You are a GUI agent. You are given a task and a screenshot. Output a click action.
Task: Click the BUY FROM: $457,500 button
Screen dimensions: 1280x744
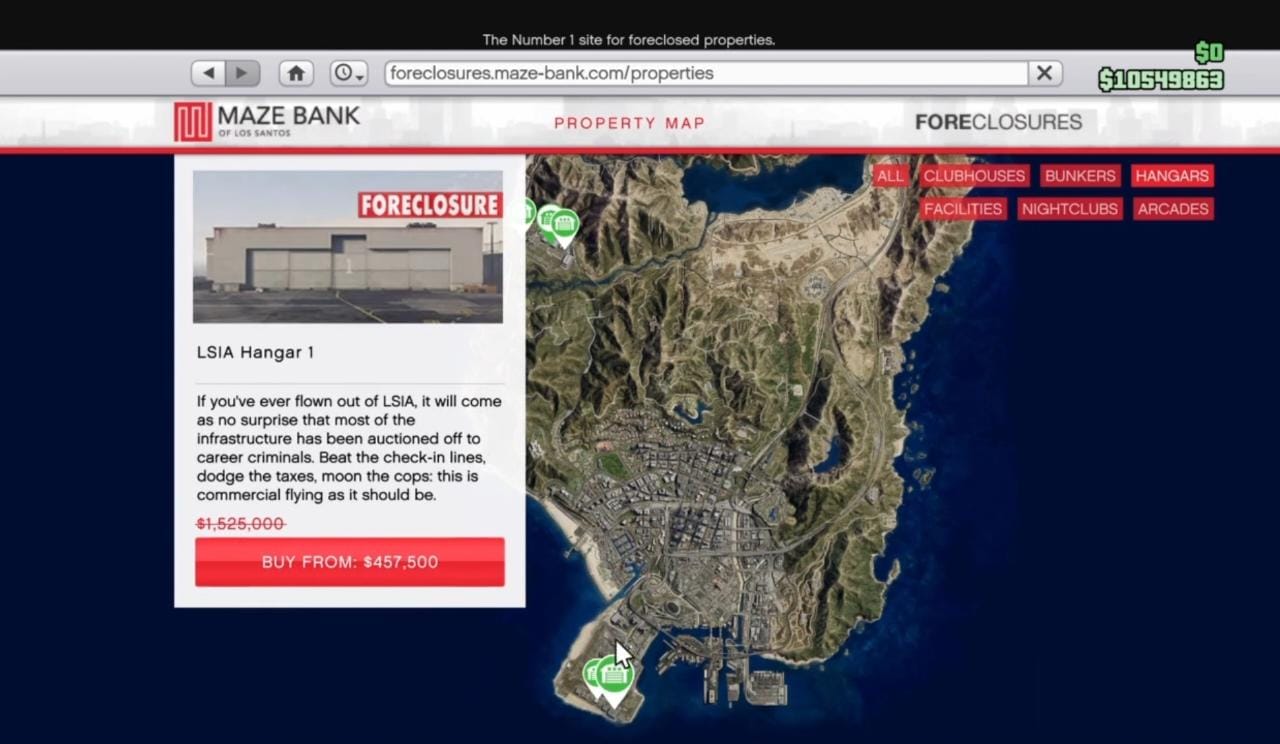(x=350, y=562)
